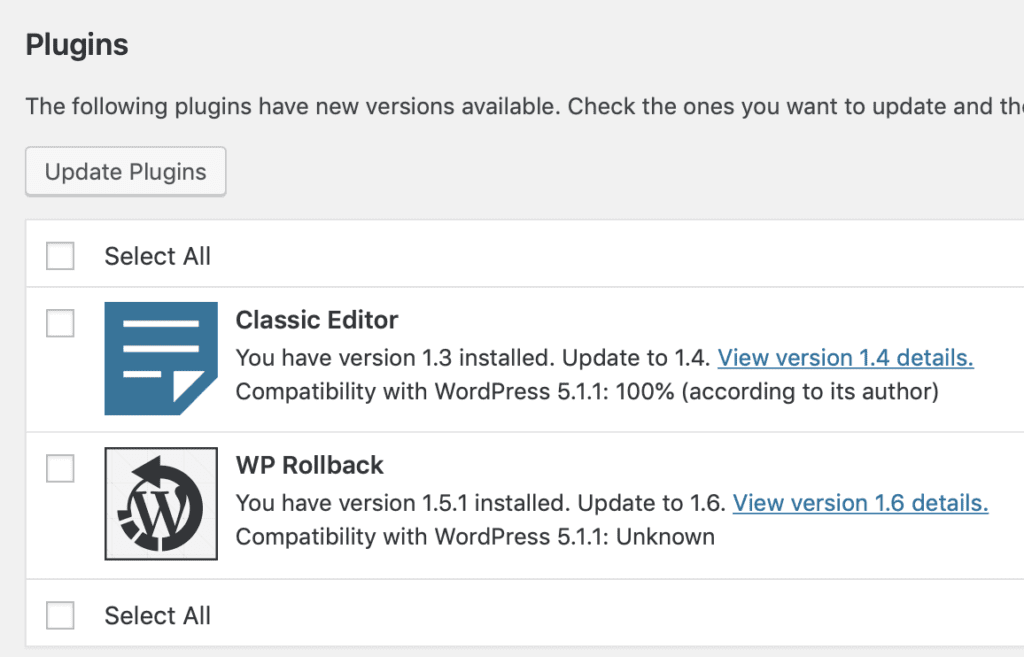Screen dimensions: 1024x657
Task: Click the 'Update to 1.6.' text
Action: coord(652,503)
